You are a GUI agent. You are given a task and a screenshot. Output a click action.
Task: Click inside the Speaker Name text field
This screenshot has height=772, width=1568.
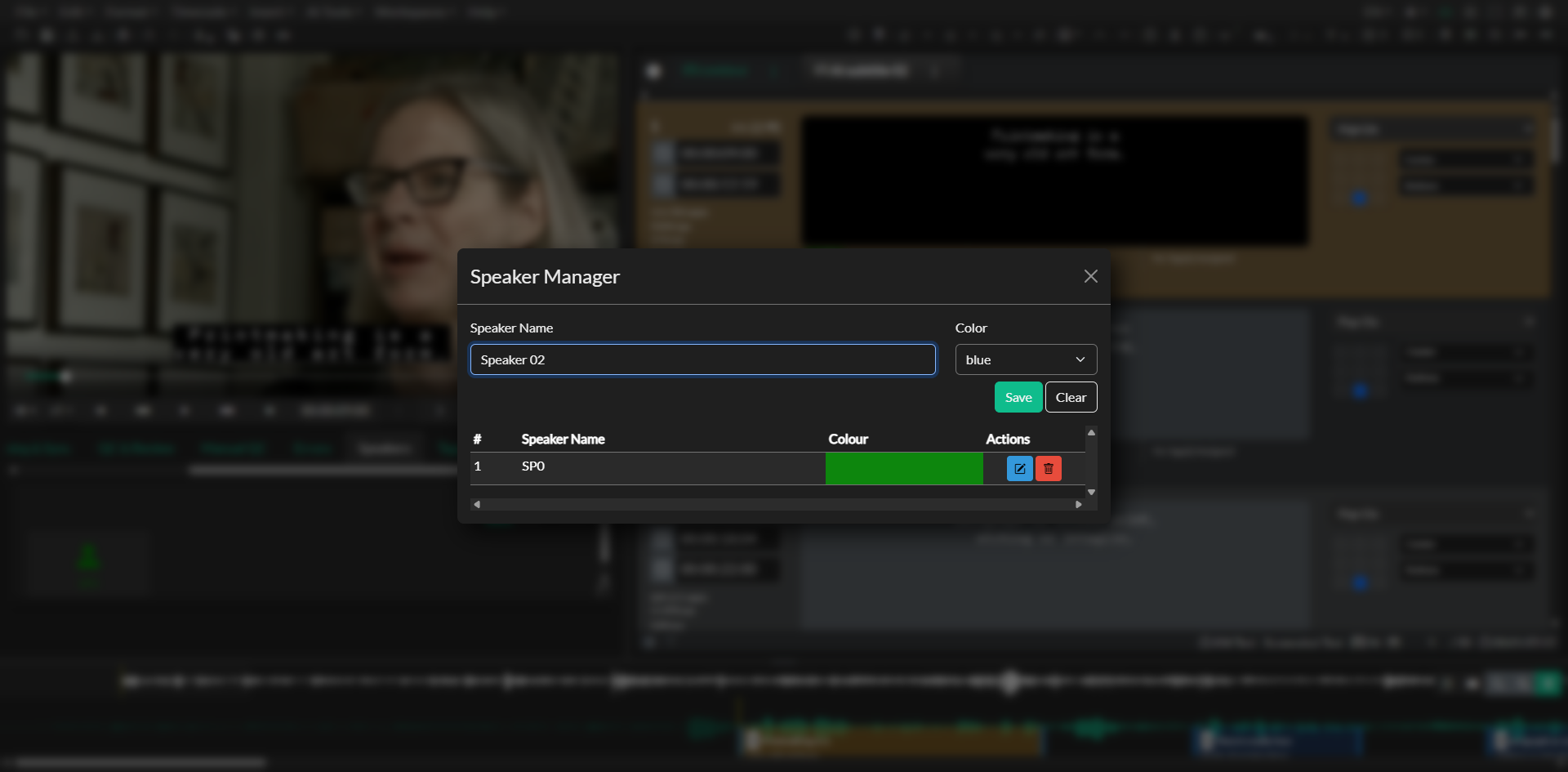(702, 359)
